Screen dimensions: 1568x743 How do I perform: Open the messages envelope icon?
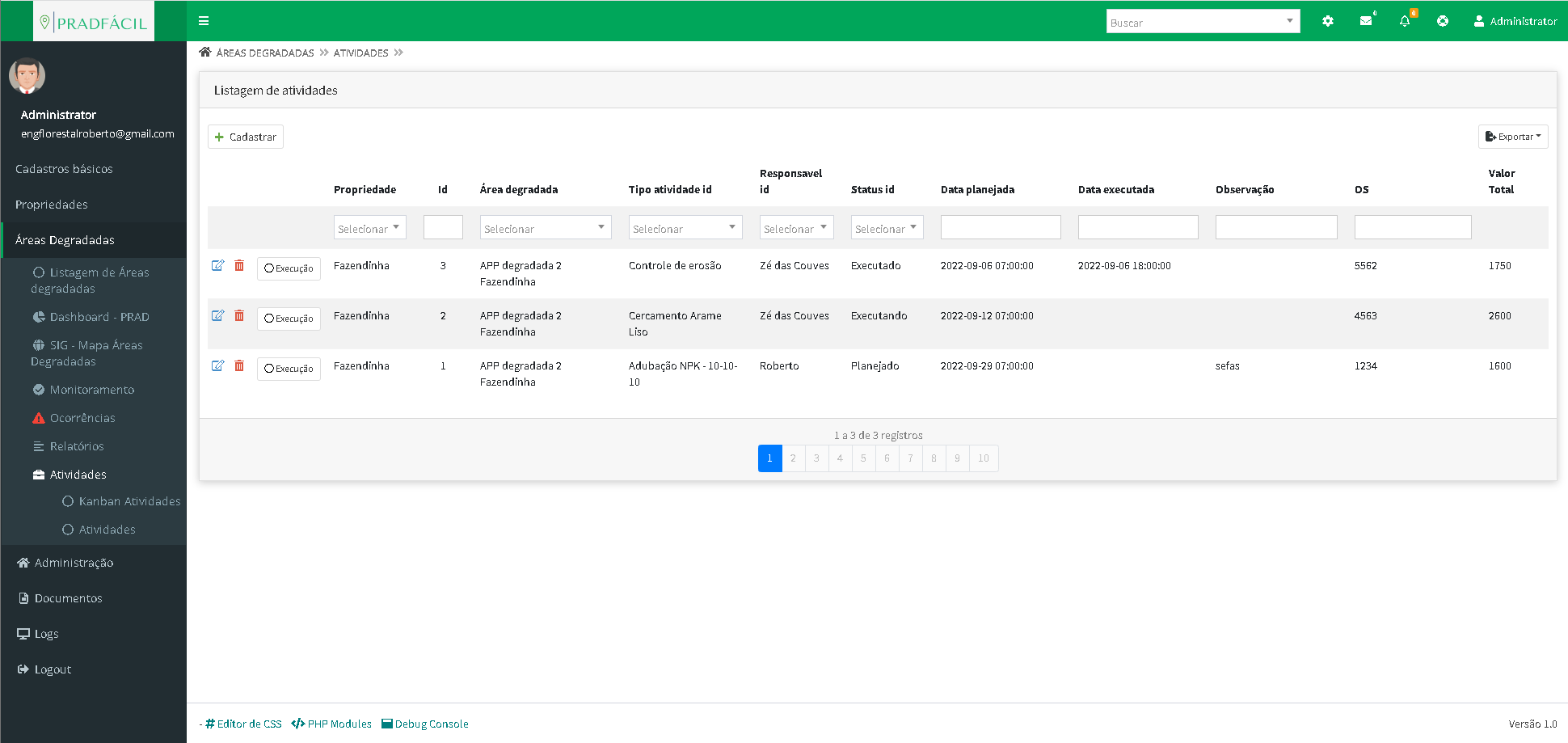[1366, 21]
